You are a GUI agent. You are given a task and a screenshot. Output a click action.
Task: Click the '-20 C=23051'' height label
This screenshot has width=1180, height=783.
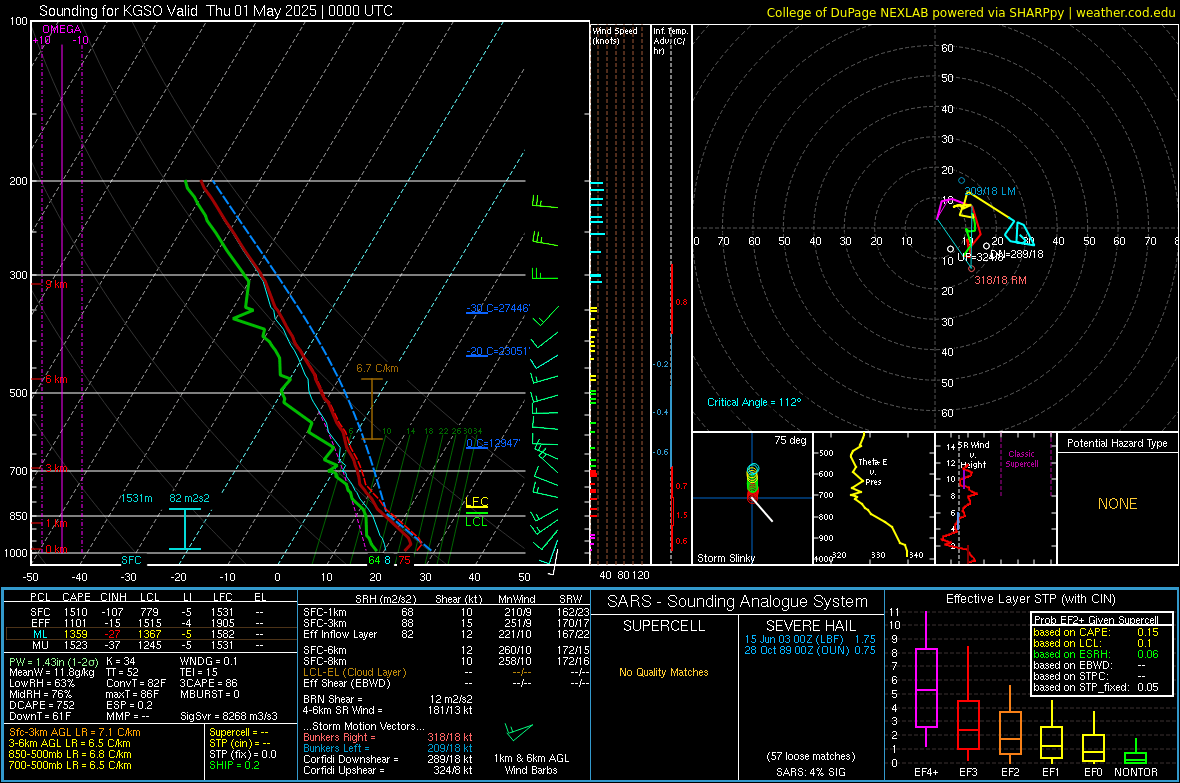click(498, 351)
